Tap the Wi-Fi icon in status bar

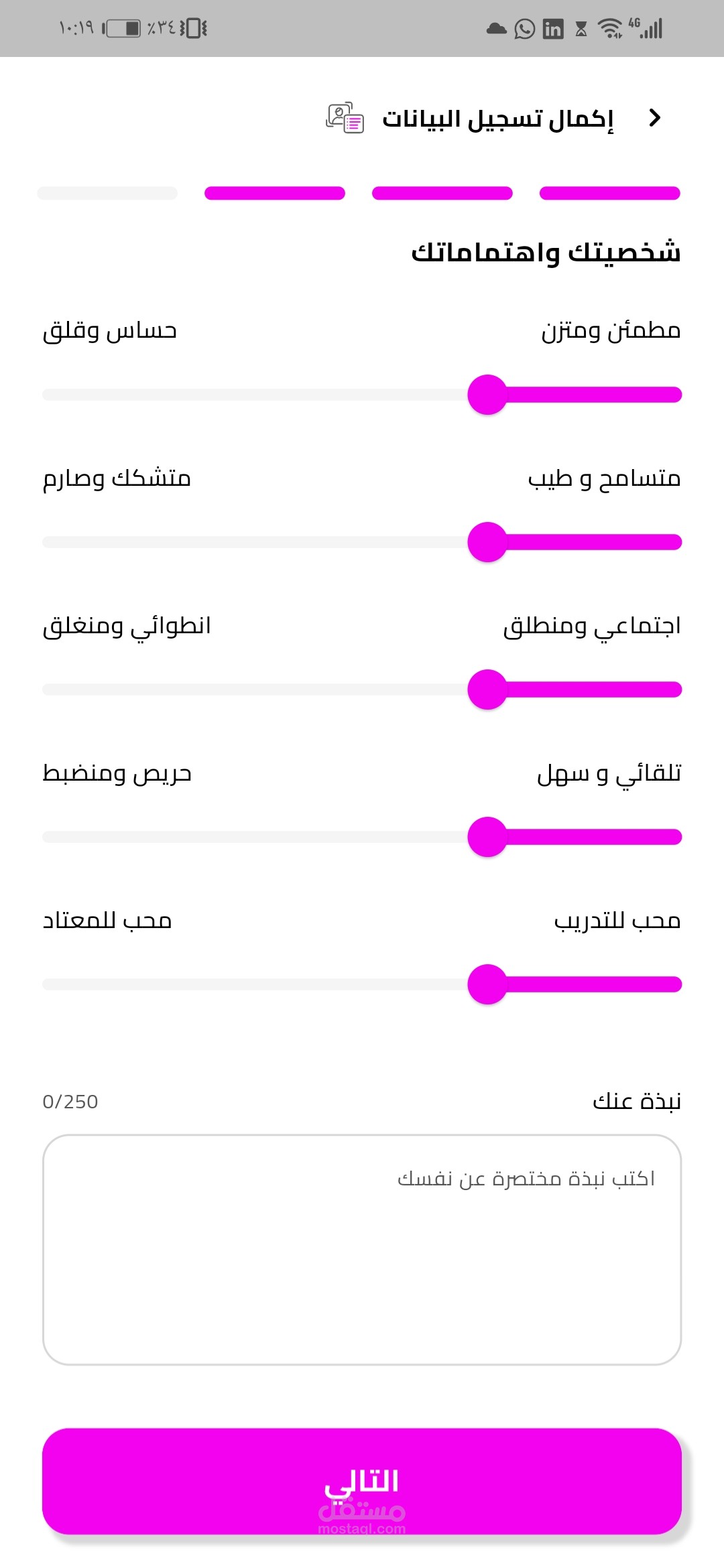pos(609,29)
